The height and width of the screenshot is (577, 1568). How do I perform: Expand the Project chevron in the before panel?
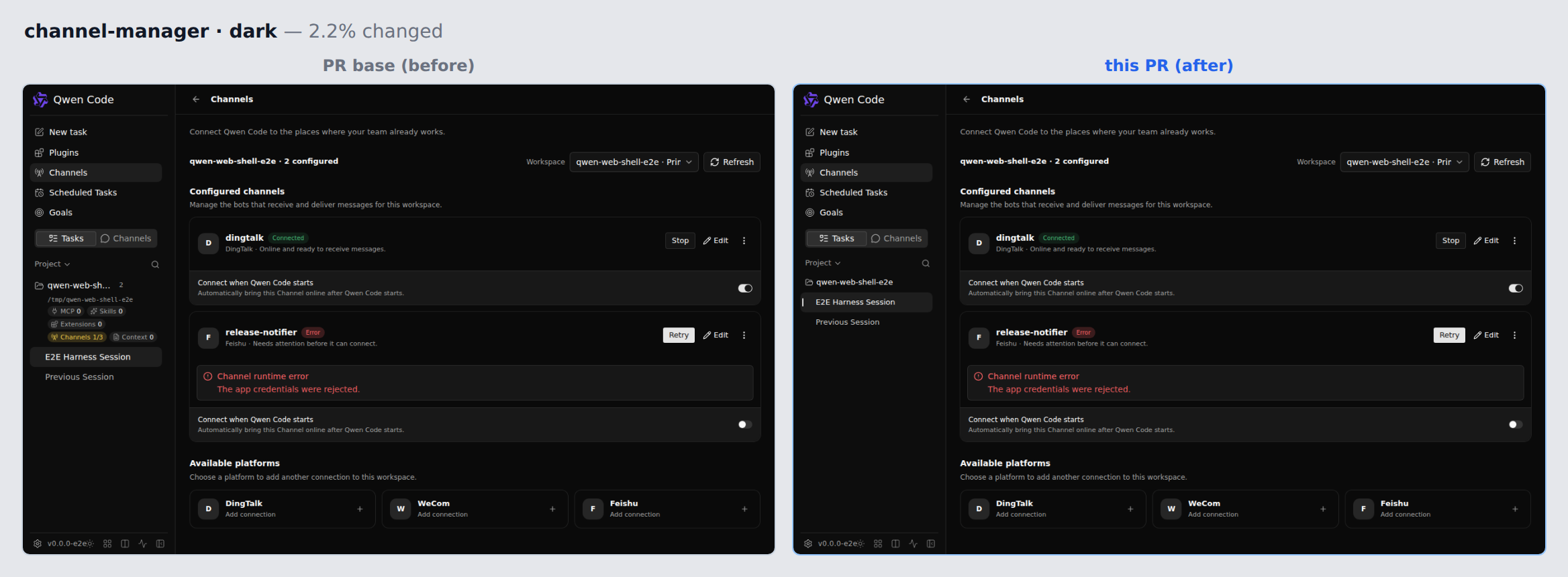(67, 264)
